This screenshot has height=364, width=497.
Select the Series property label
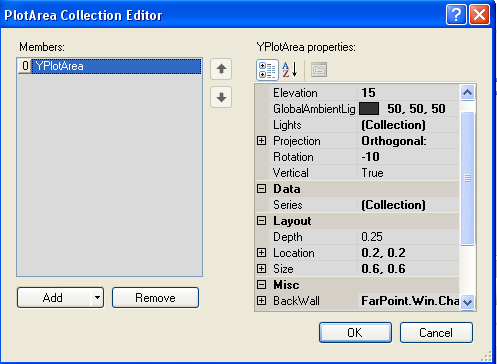(288, 205)
